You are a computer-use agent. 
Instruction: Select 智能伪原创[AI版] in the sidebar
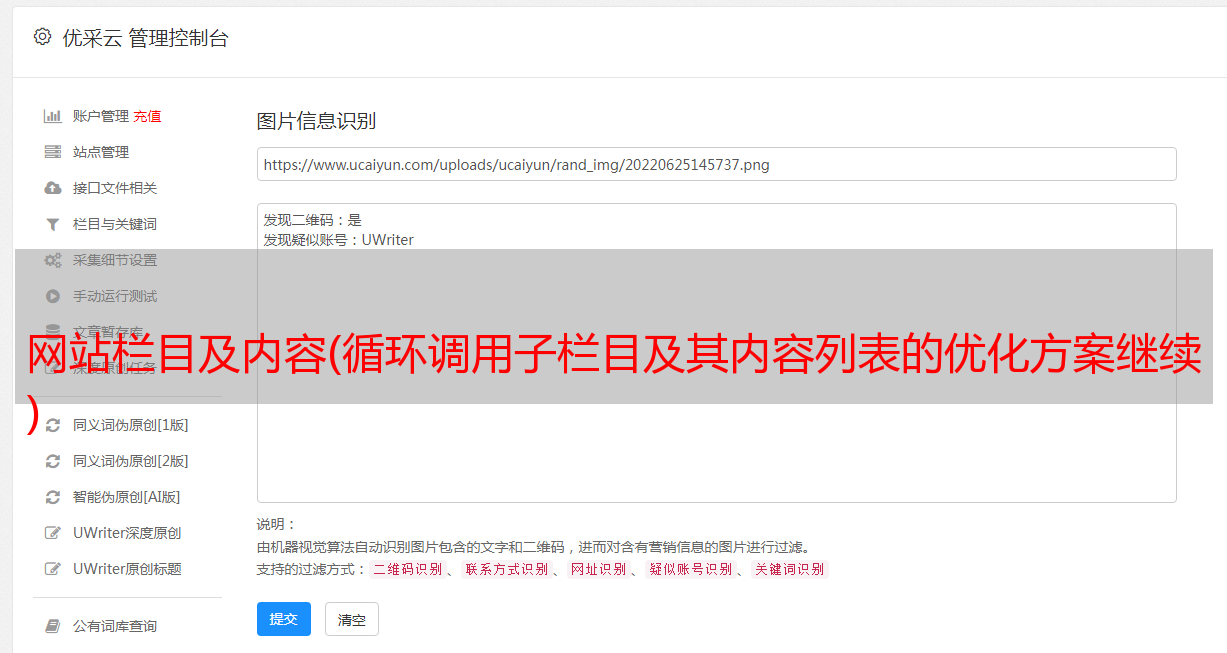pyautogui.click(x=127, y=497)
